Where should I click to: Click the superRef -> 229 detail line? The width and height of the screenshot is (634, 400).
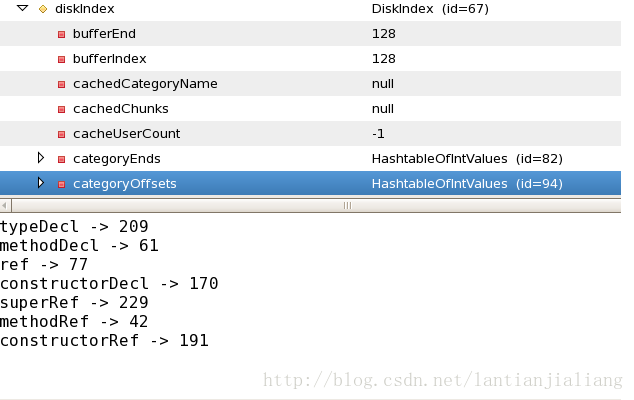(x=74, y=303)
